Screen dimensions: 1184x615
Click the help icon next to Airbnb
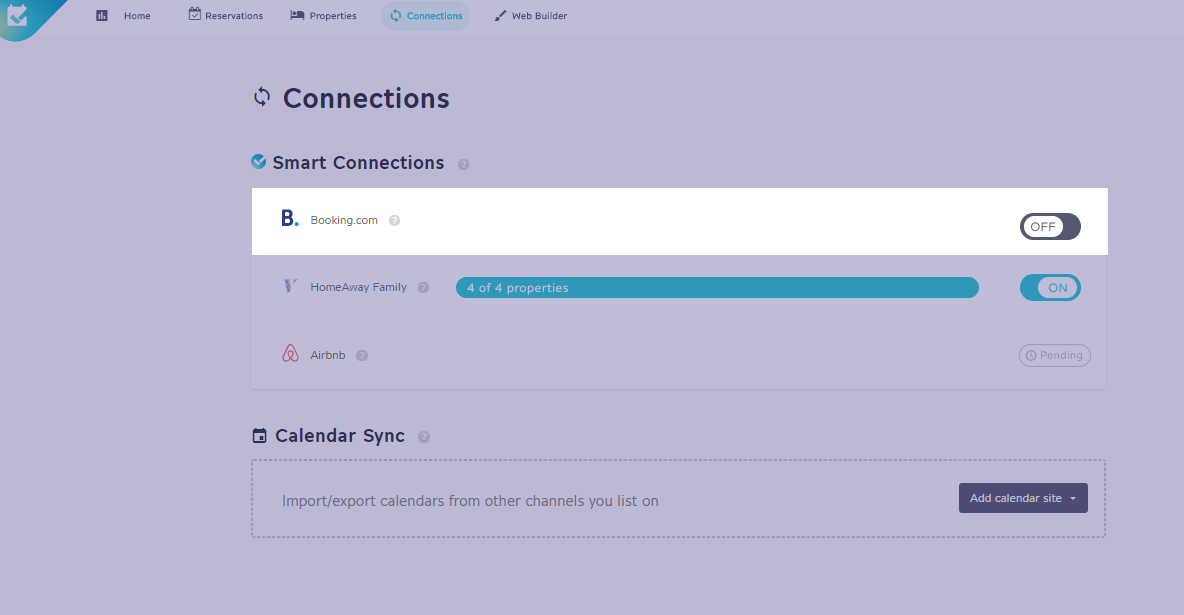coord(362,355)
